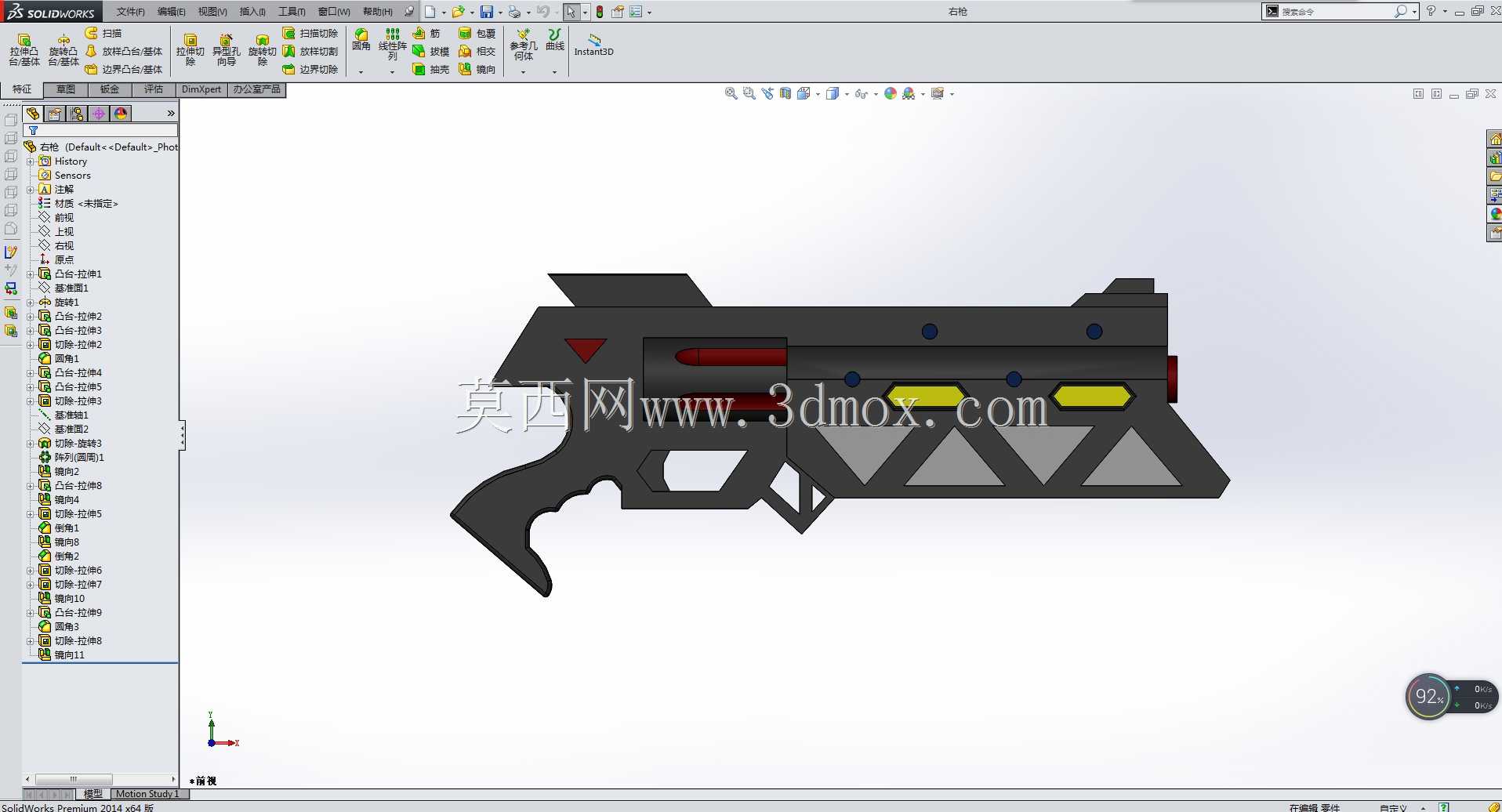Screen dimensions: 1502x812
Task: Select the 线性阵列 linear pattern tool
Action: click(x=393, y=44)
